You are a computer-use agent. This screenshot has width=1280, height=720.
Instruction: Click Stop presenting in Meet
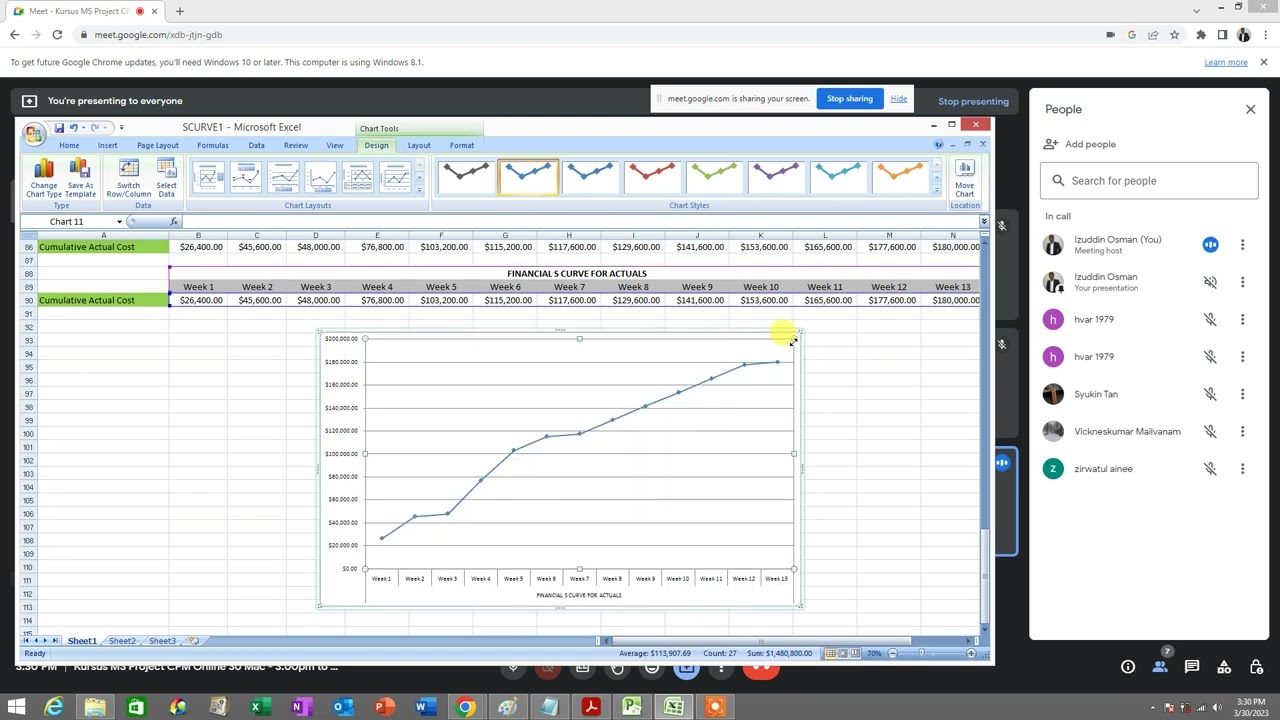pyautogui.click(x=973, y=101)
